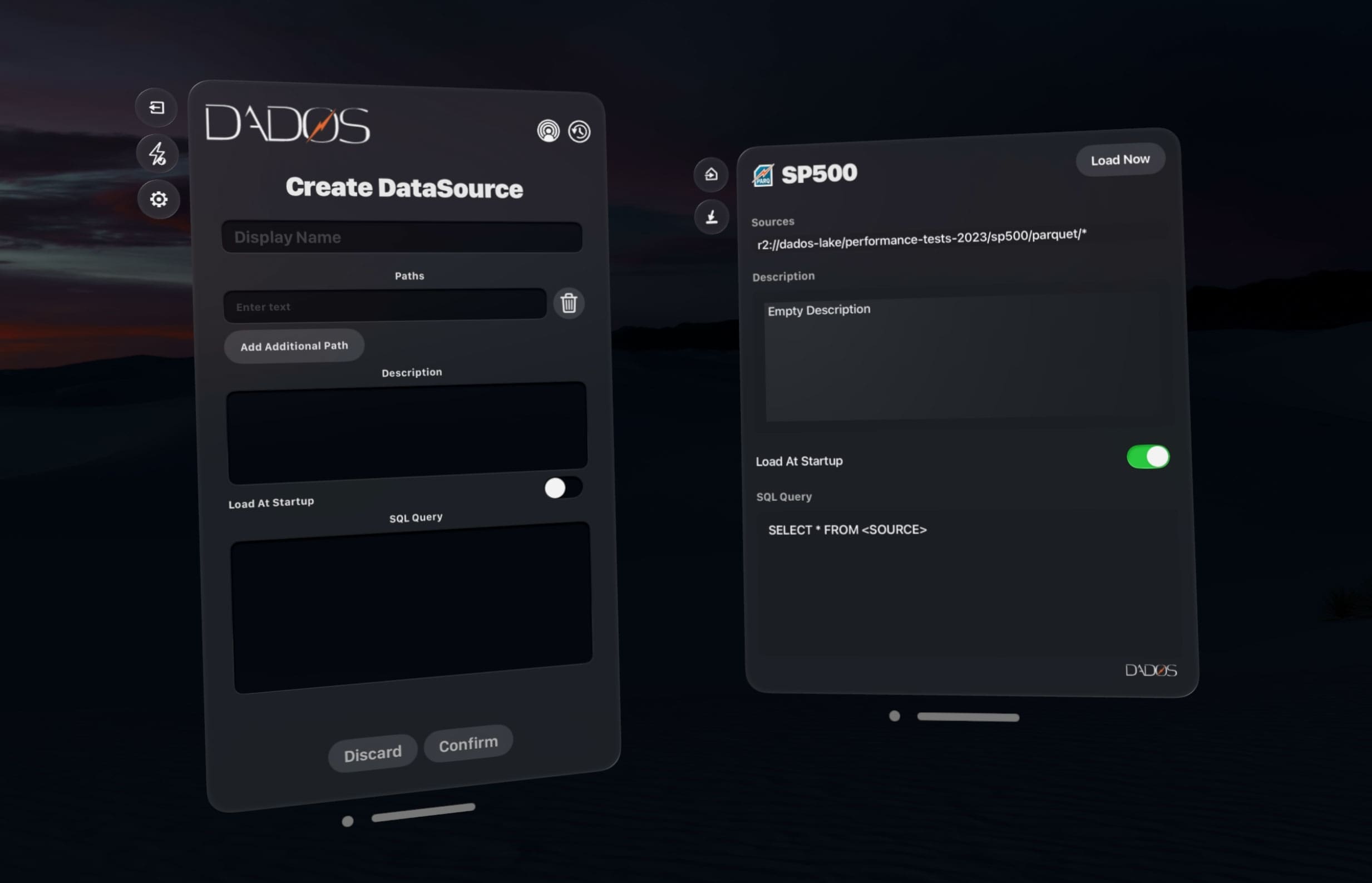The height and width of the screenshot is (883, 1372).
Task: Open the history clock icon
Action: tap(579, 132)
